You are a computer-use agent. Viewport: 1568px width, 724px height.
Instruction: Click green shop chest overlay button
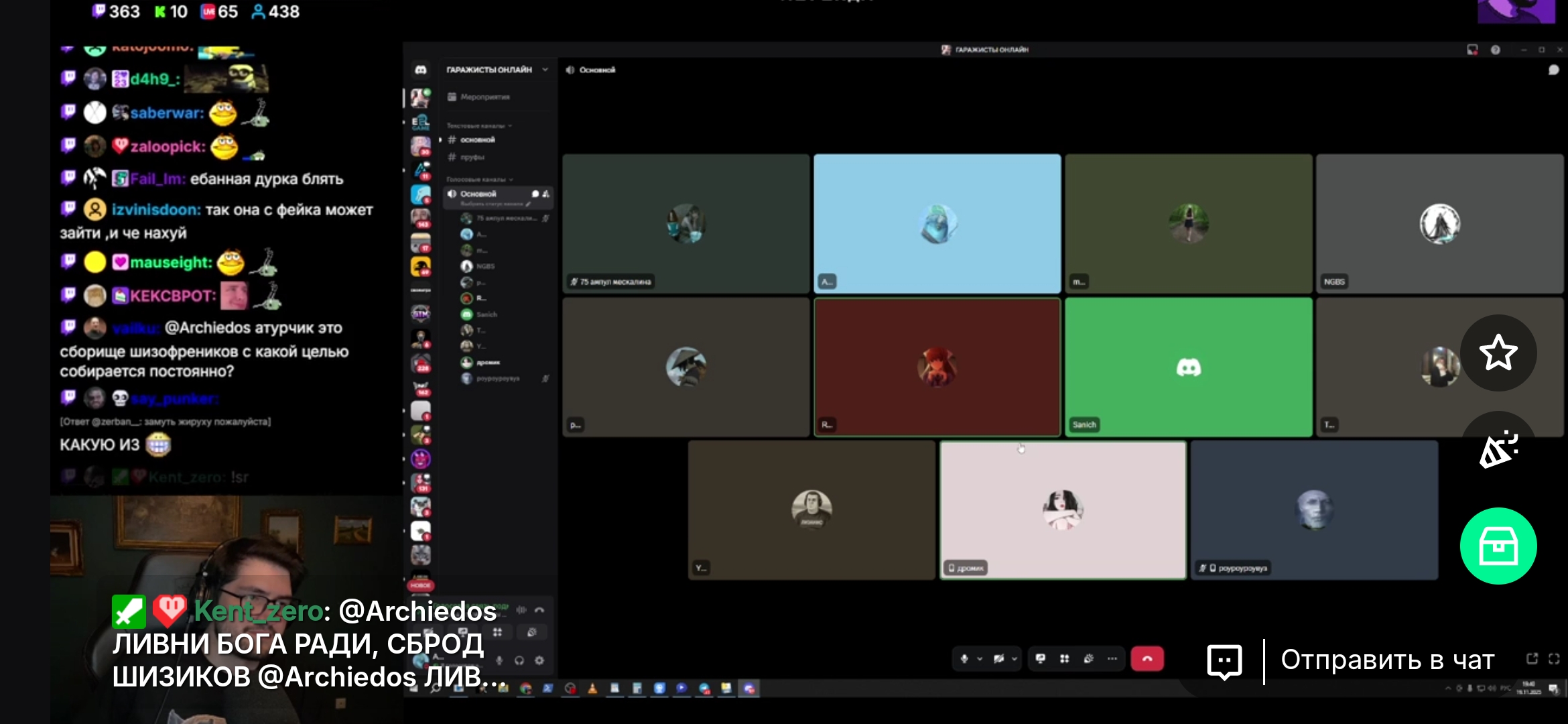point(1498,546)
